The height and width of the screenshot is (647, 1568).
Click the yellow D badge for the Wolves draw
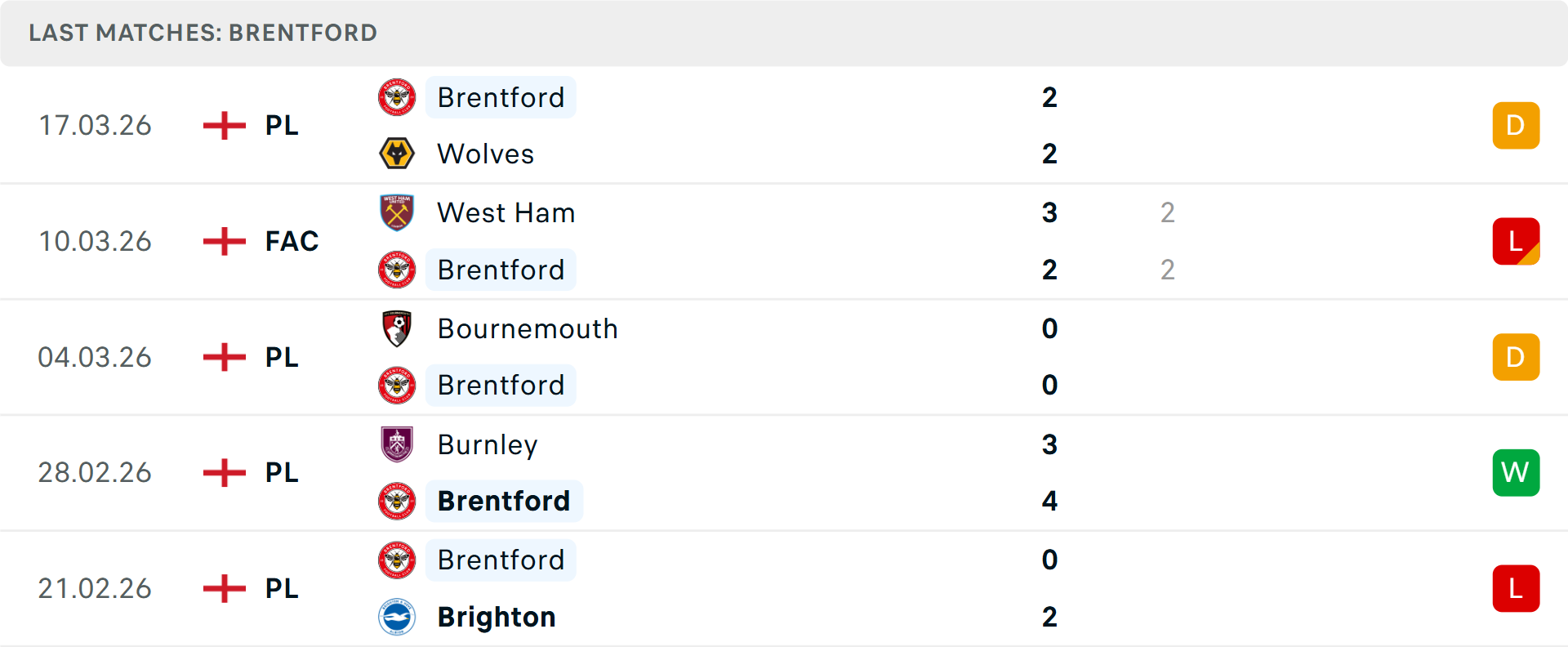(1516, 125)
